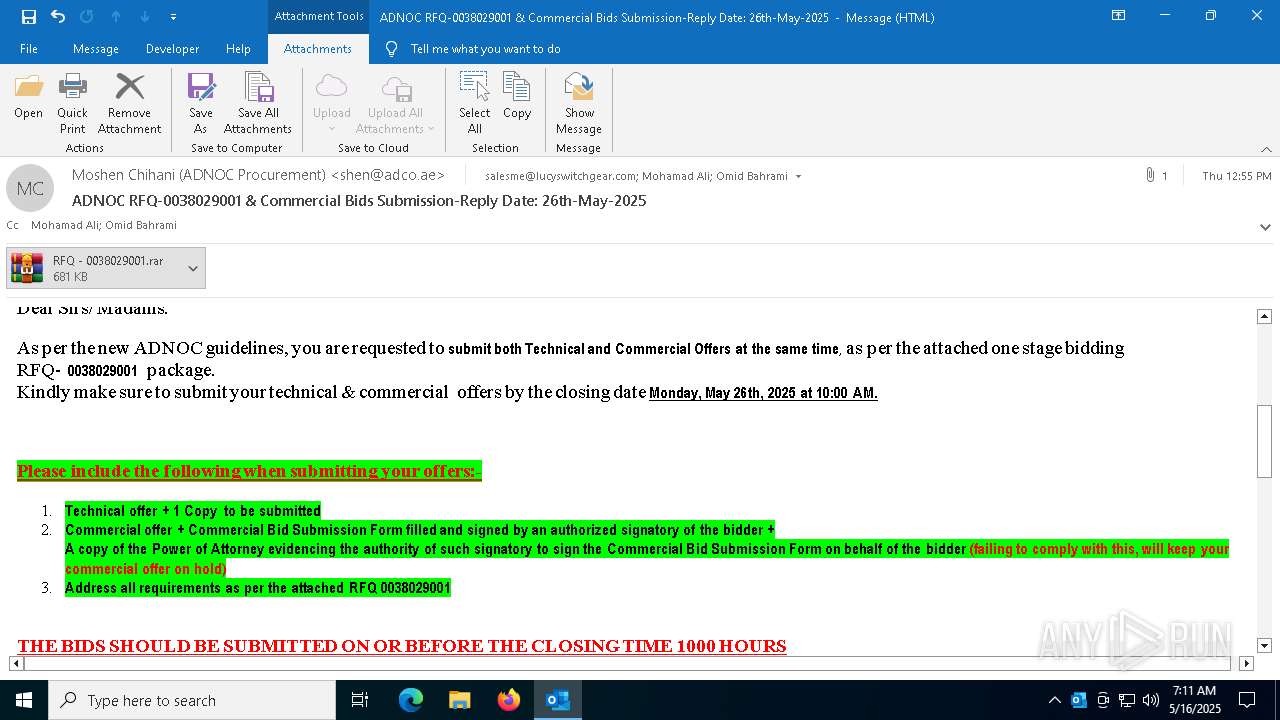The height and width of the screenshot is (720, 1280).
Task: Open the Help tab
Action: pos(238,49)
